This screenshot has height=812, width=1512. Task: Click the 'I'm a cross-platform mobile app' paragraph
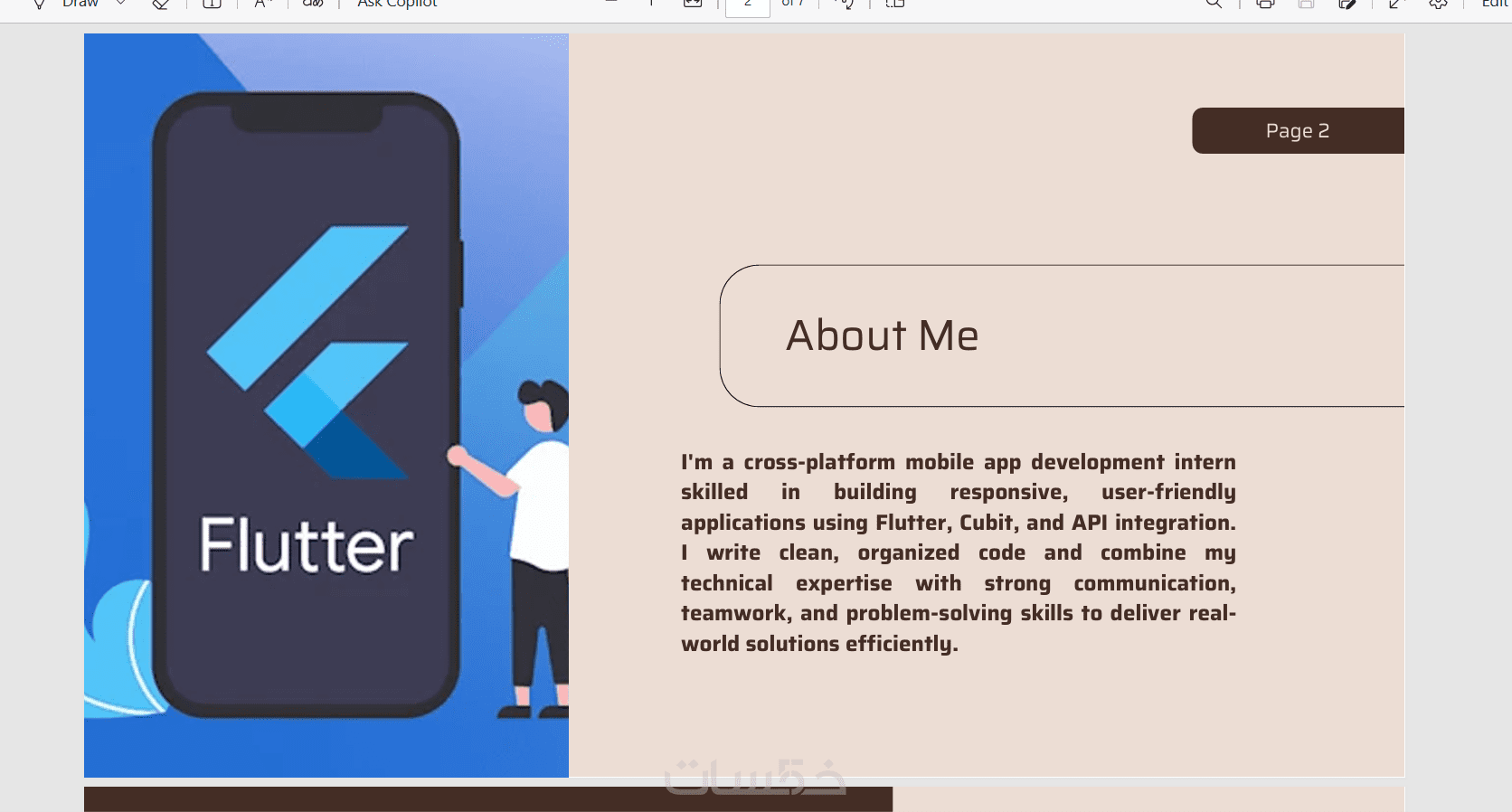tap(959, 552)
